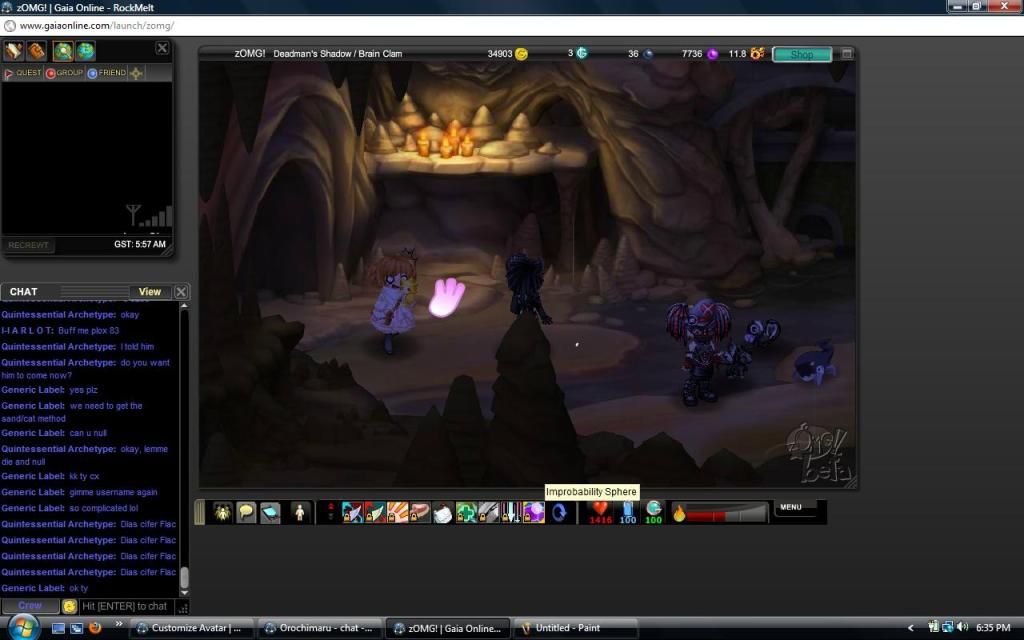
Task: Use the second red-and-green slash ring
Action: pyautogui.click(x=375, y=513)
